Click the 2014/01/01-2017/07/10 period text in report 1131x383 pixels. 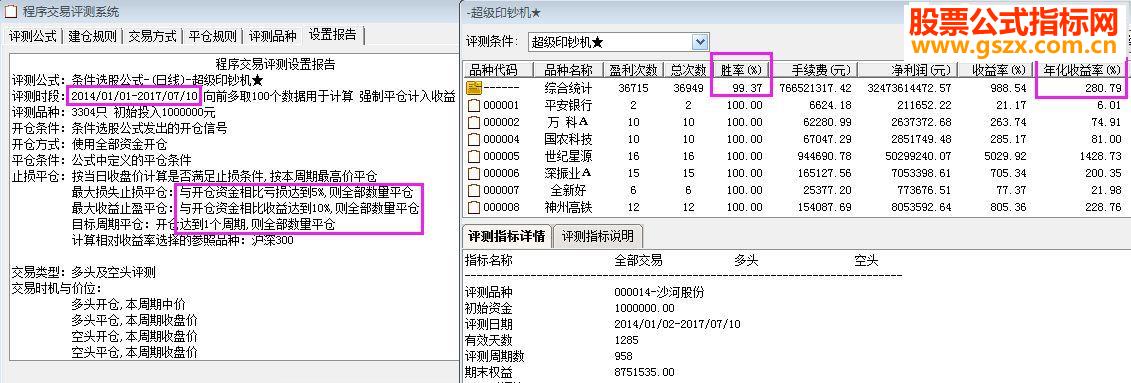[x=134, y=96]
